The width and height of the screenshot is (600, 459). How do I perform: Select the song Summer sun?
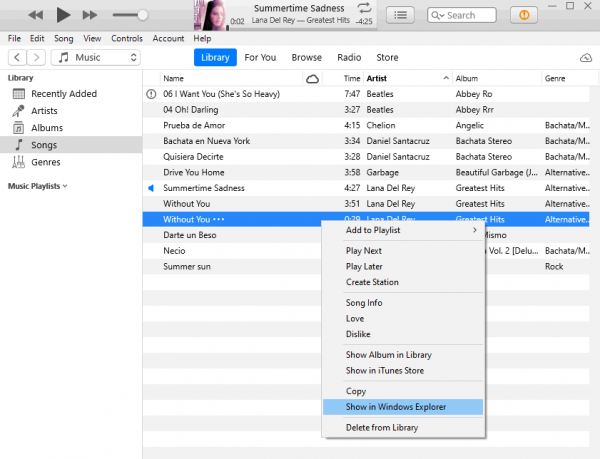(232, 267)
